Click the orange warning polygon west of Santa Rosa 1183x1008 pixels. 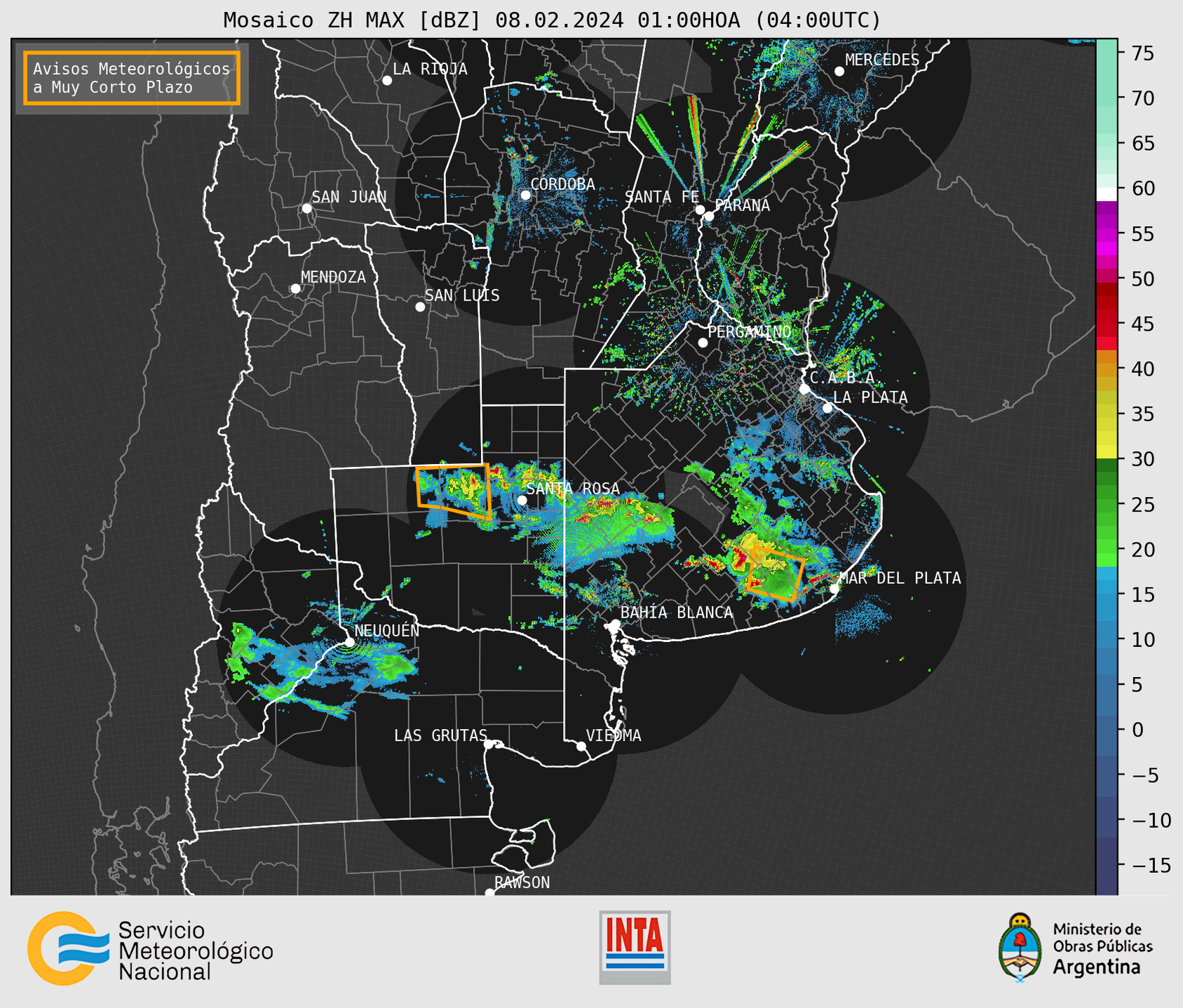(453, 491)
